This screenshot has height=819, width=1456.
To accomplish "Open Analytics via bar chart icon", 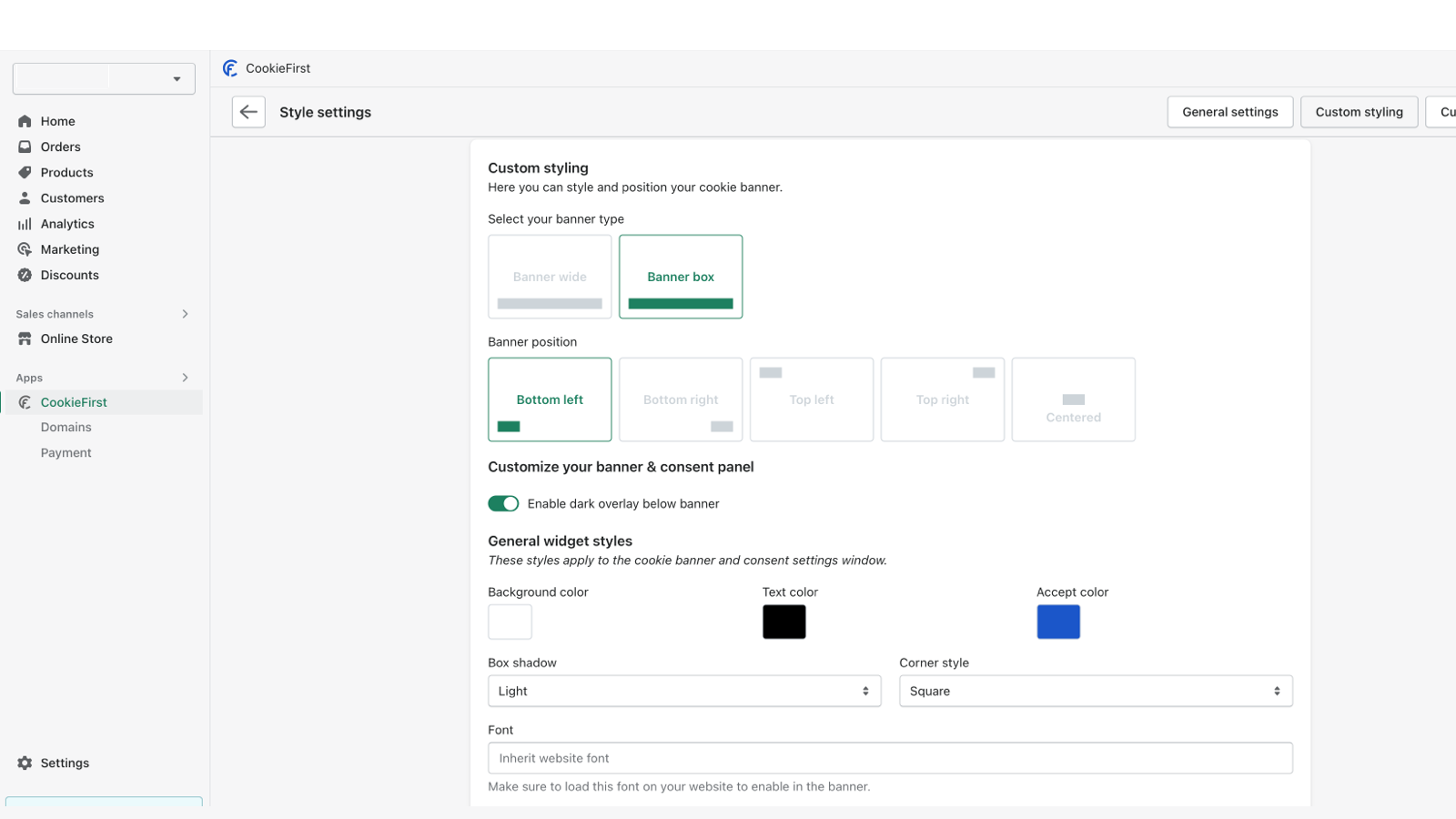I will pos(25,224).
